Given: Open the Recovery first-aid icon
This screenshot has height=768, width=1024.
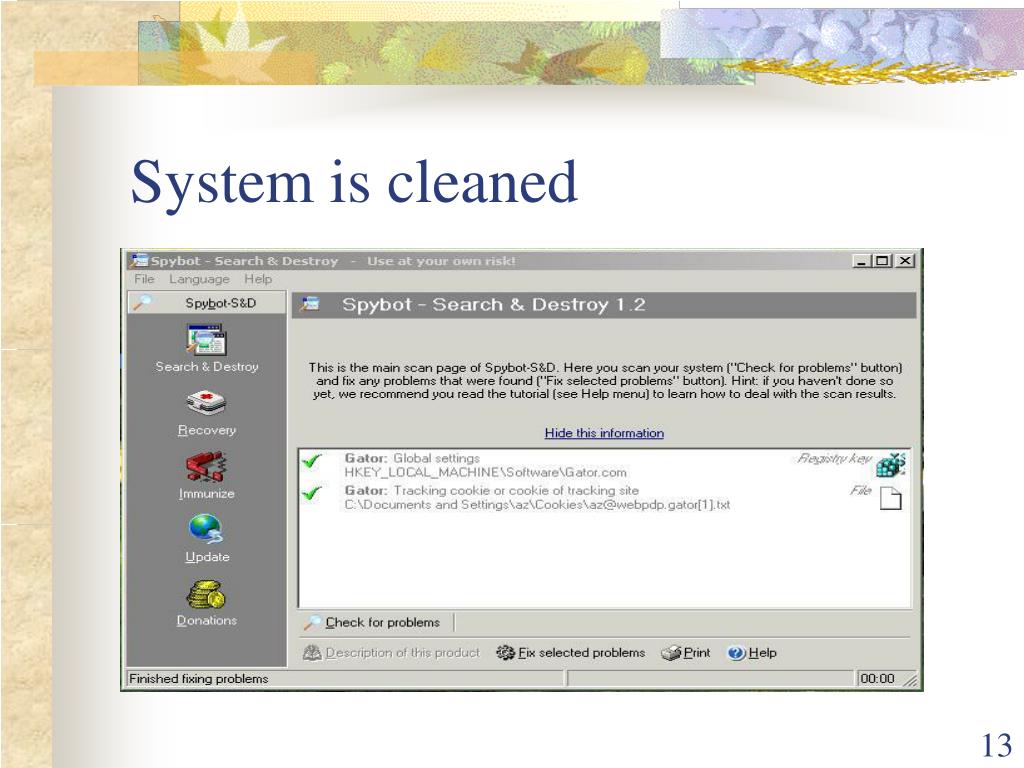Looking at the screenshot, I should (x=206, y=403).
